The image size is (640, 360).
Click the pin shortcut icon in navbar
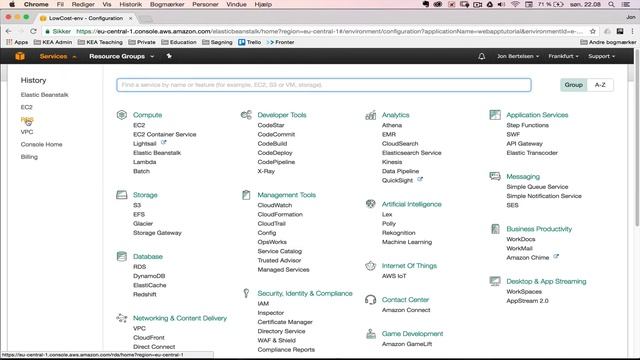[x=169, y=56]
